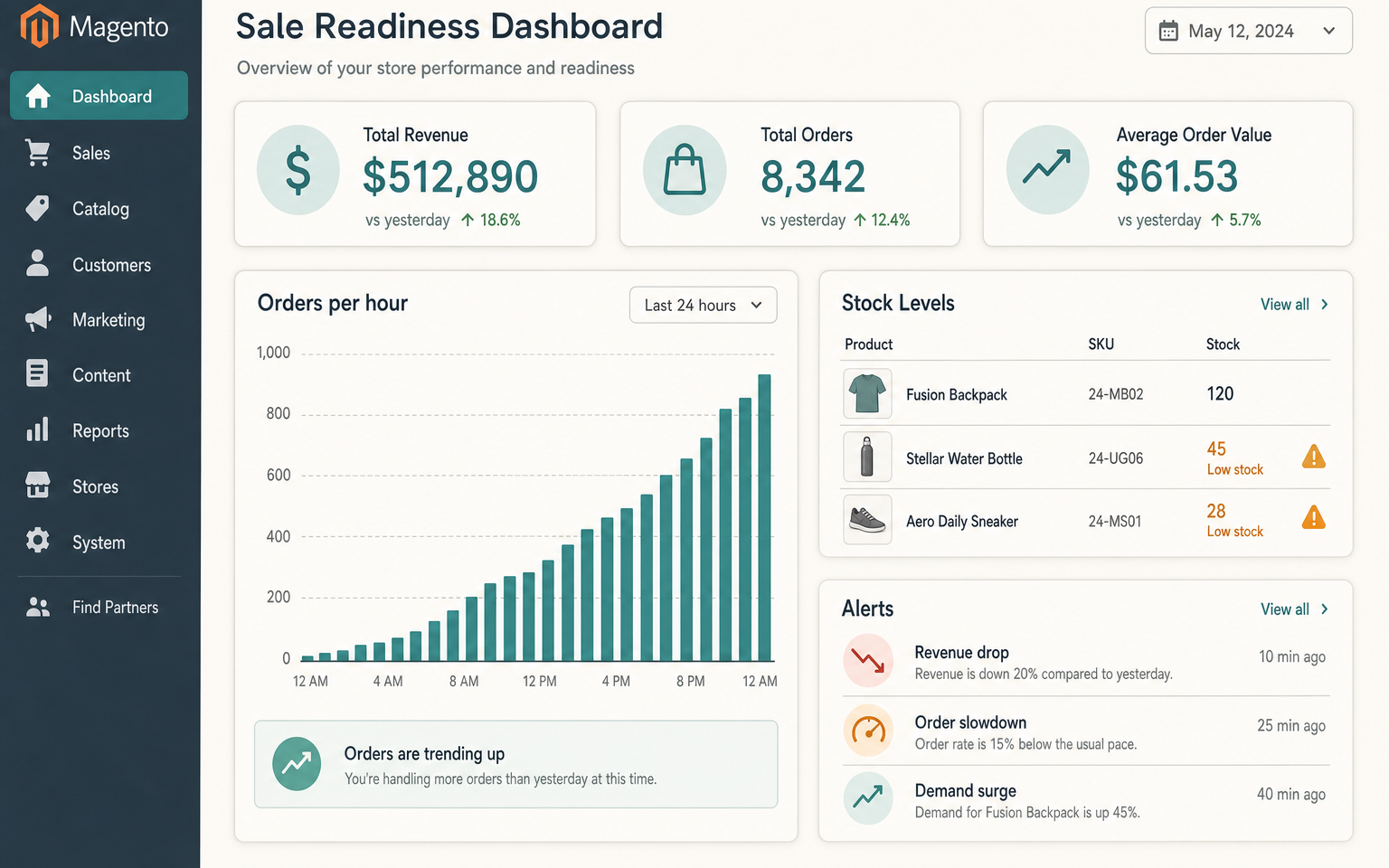Click the Order slowdown gauge icon
1389x868 pixels.
[868, 730]
